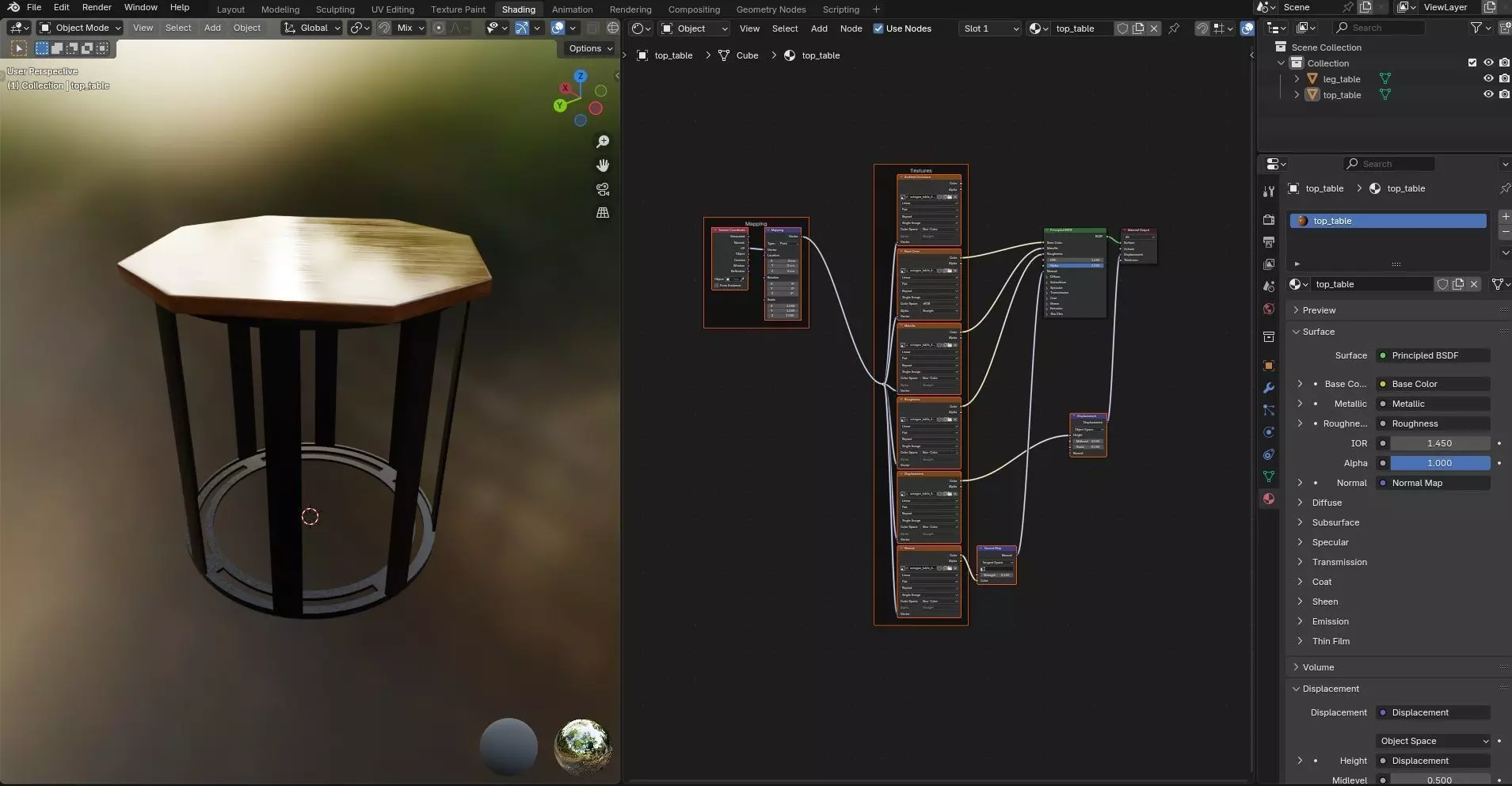Open the Object properties tab
Screen dimensions: 1512x786
tap(1269, 366)
